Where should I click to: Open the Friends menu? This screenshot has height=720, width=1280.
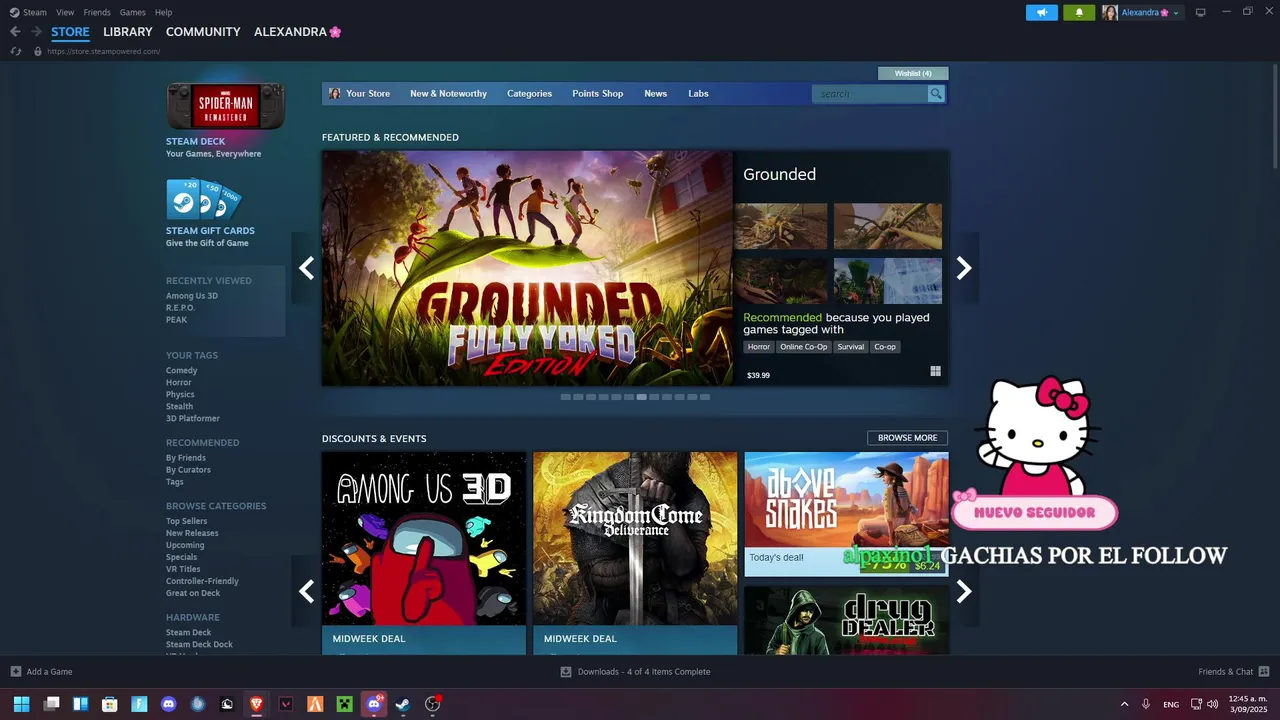point(97,12)
